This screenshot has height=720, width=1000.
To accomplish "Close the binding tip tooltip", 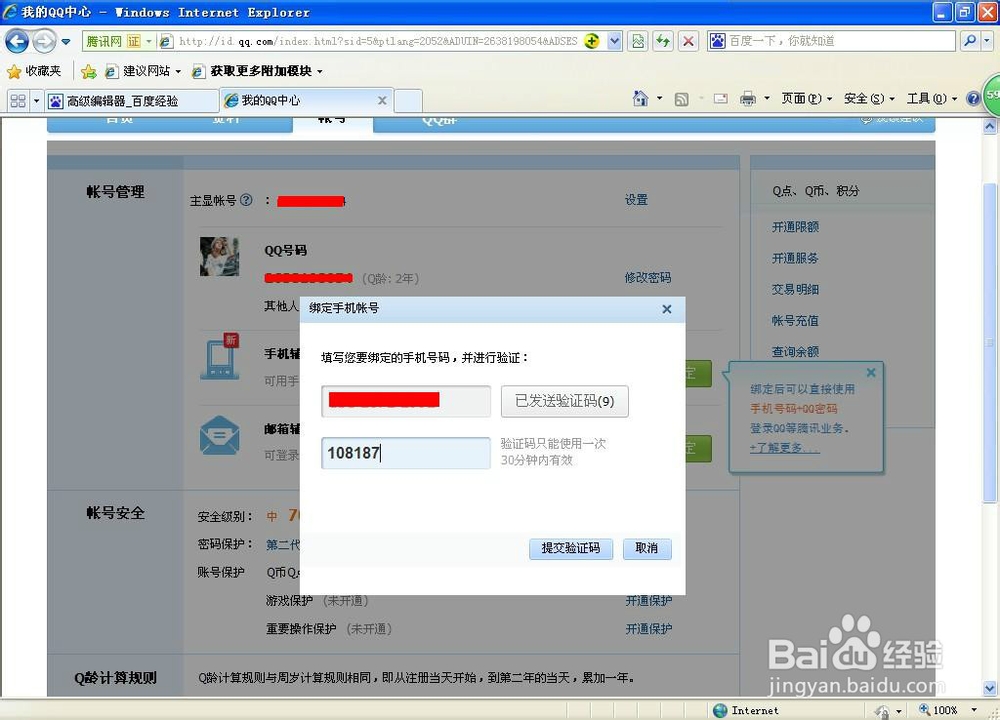I will [x=871, y=372].
